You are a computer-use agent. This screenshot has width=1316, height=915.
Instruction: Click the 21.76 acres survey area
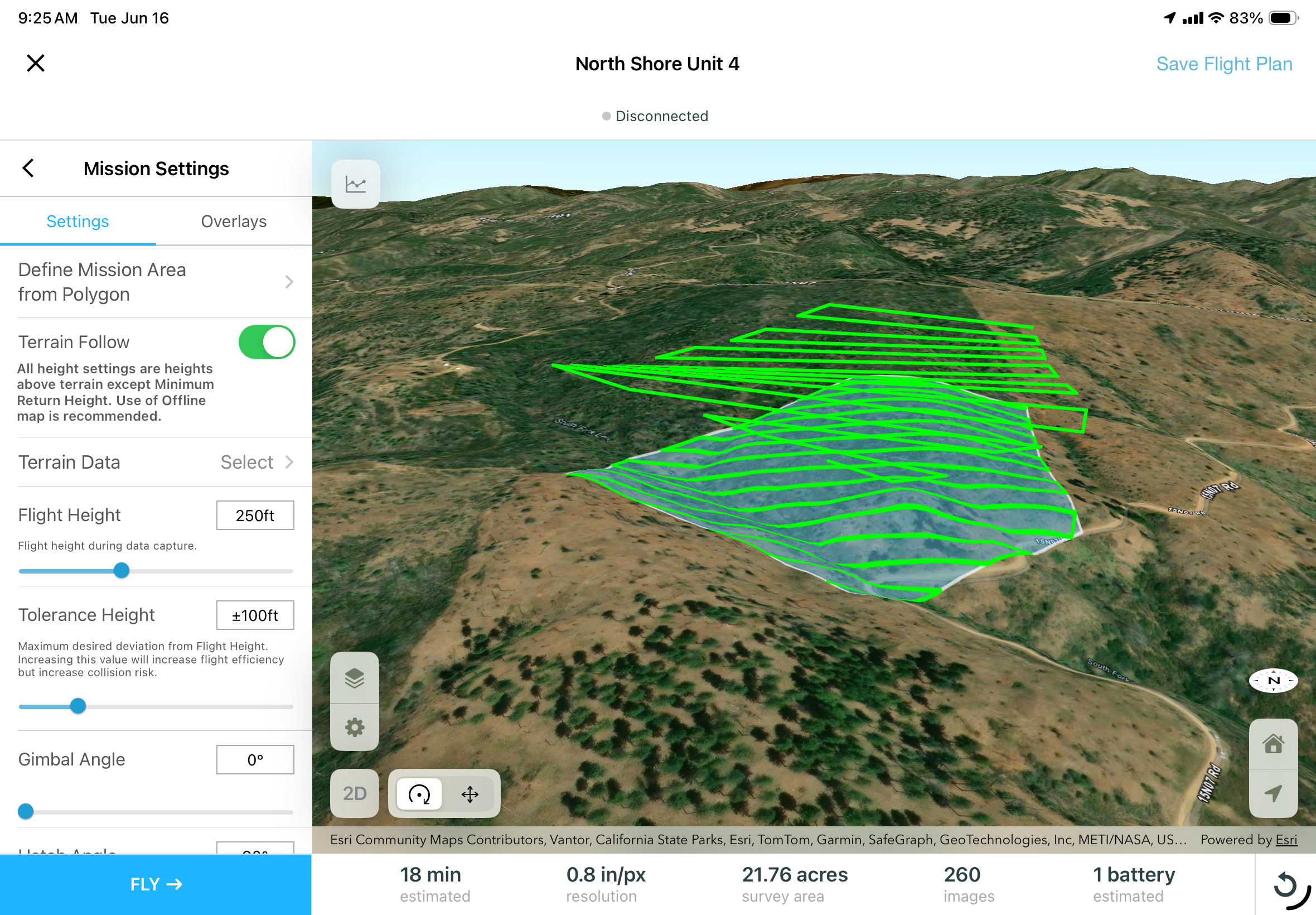(795, 884)
